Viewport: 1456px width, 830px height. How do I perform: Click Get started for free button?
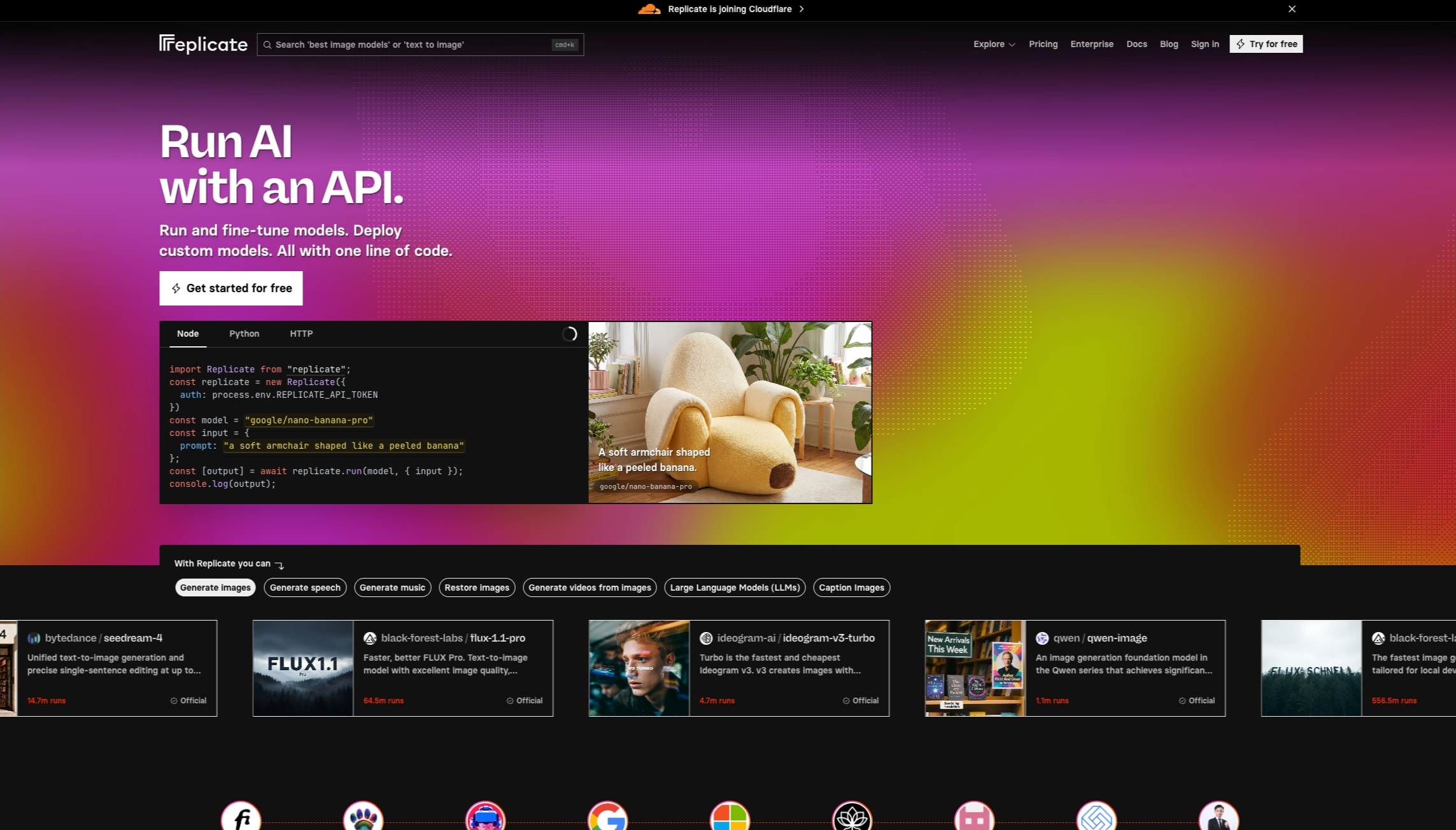(x=231, y=288)
